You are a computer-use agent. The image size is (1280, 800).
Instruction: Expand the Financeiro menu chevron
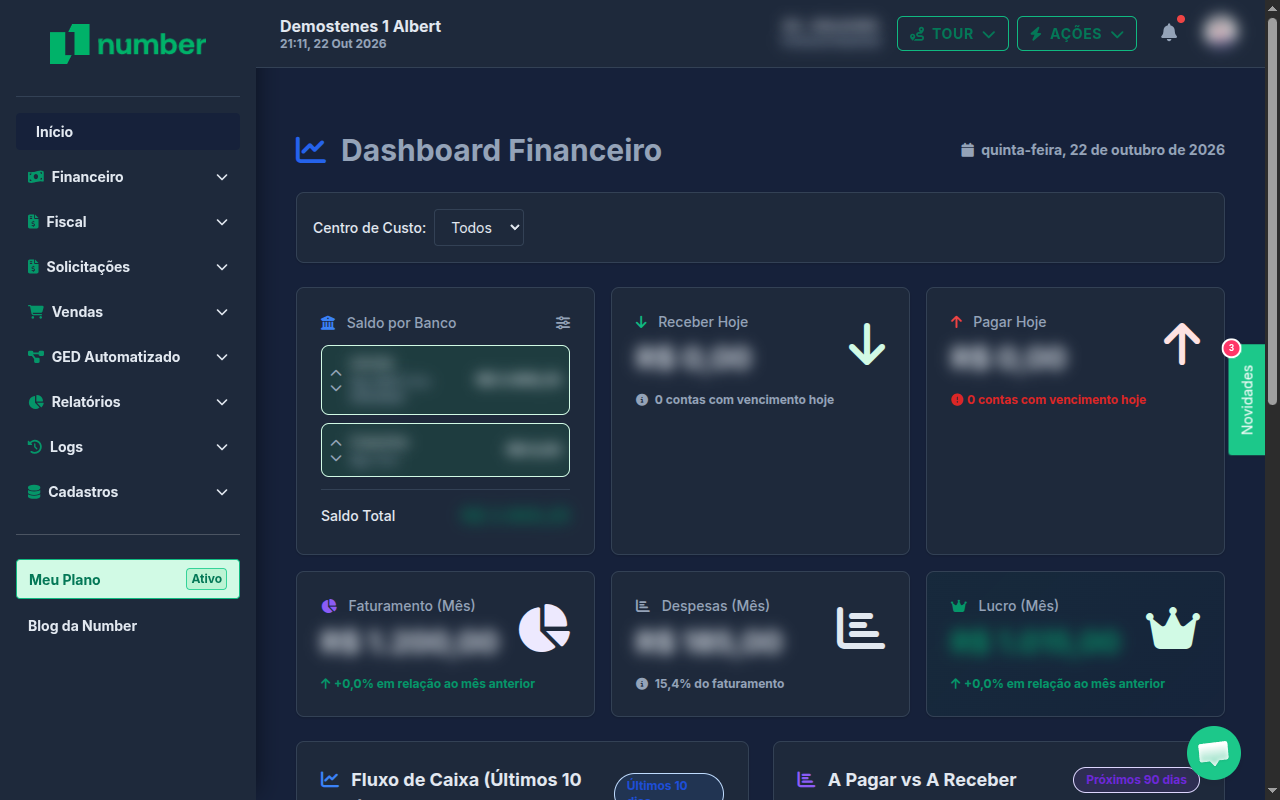222,177
